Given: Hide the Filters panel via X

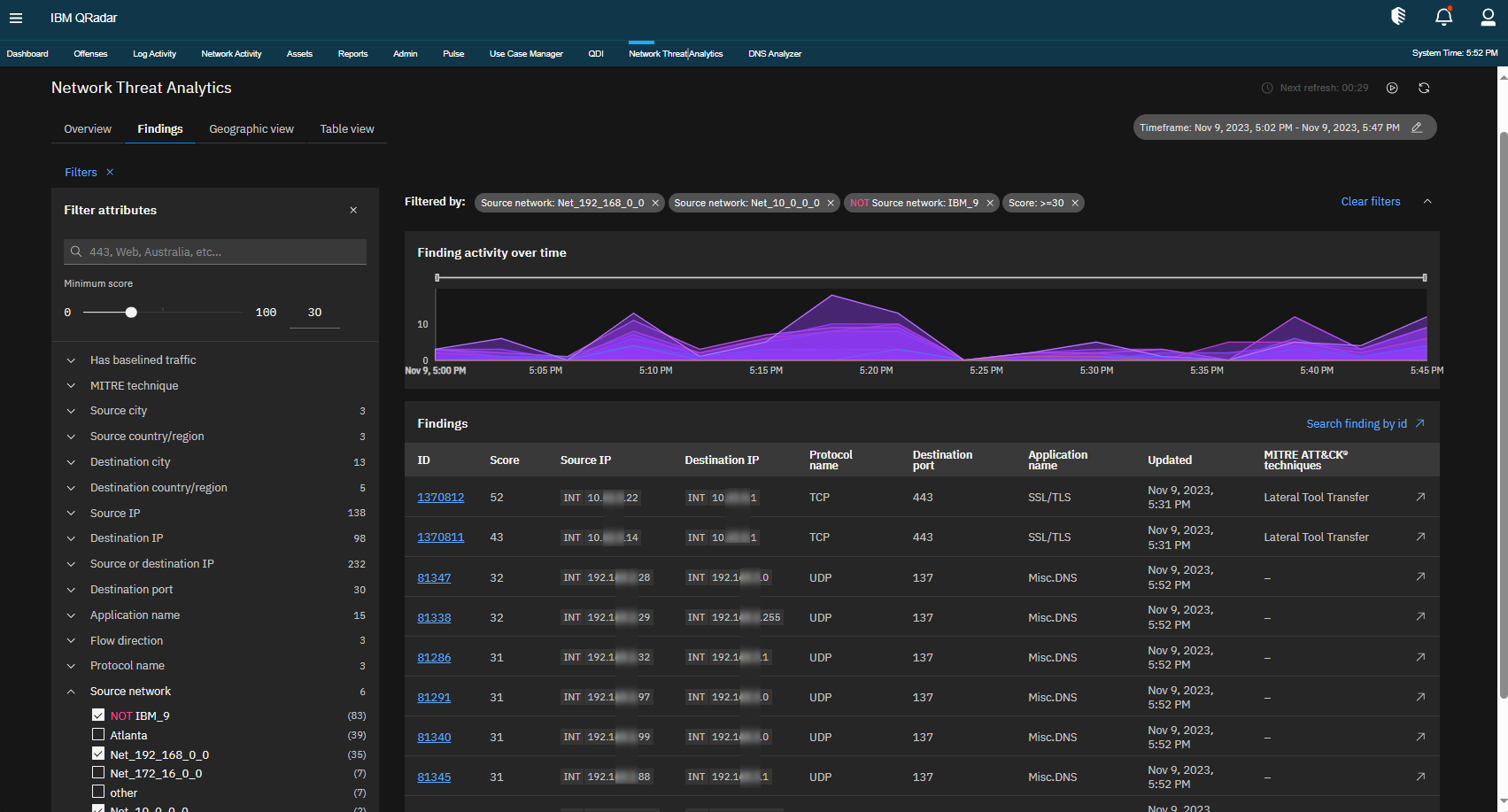Looking at the screenshot, I should tap(110, 172).
